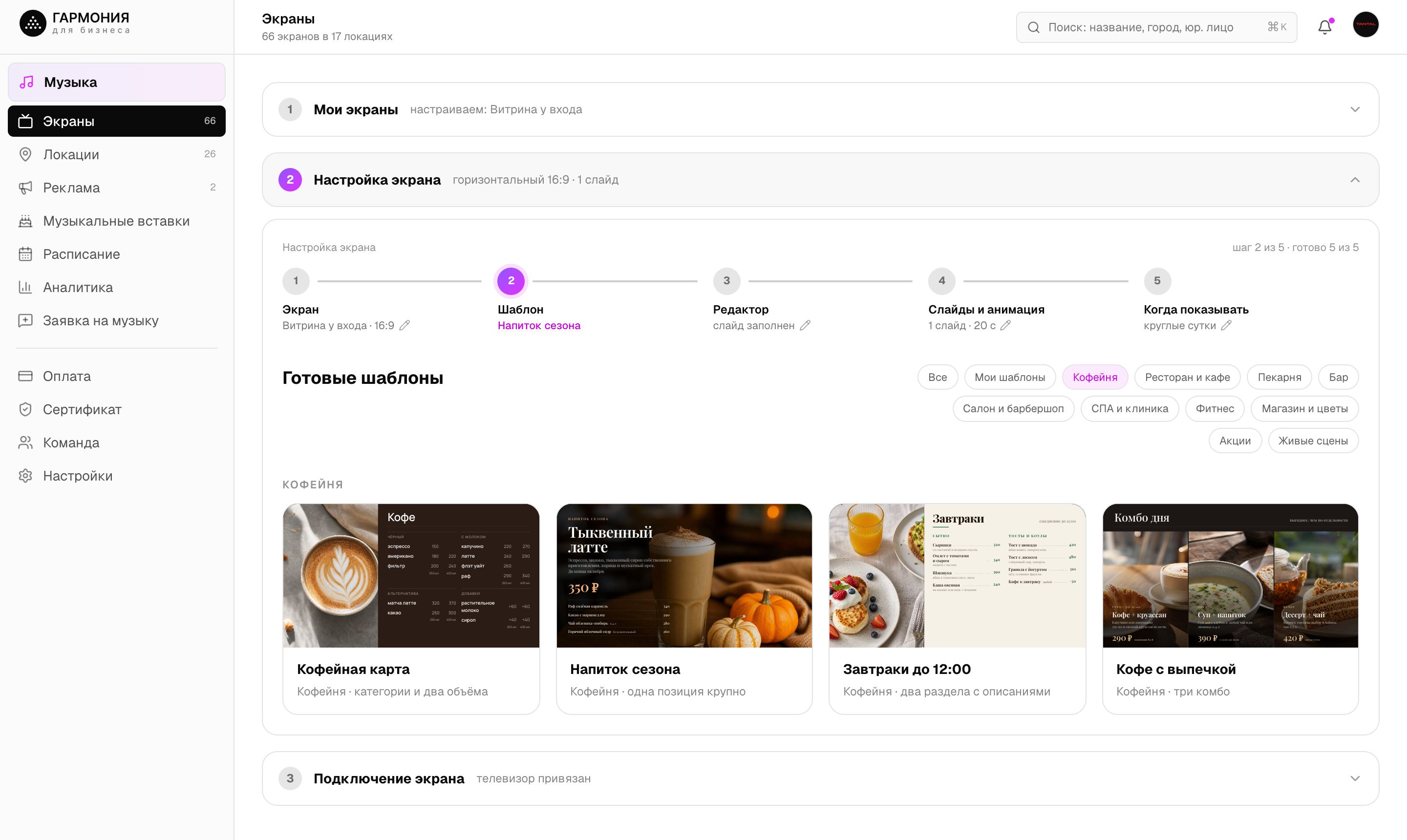Collapse the Настройка экрана section chevron

[x=1355, y=180]
